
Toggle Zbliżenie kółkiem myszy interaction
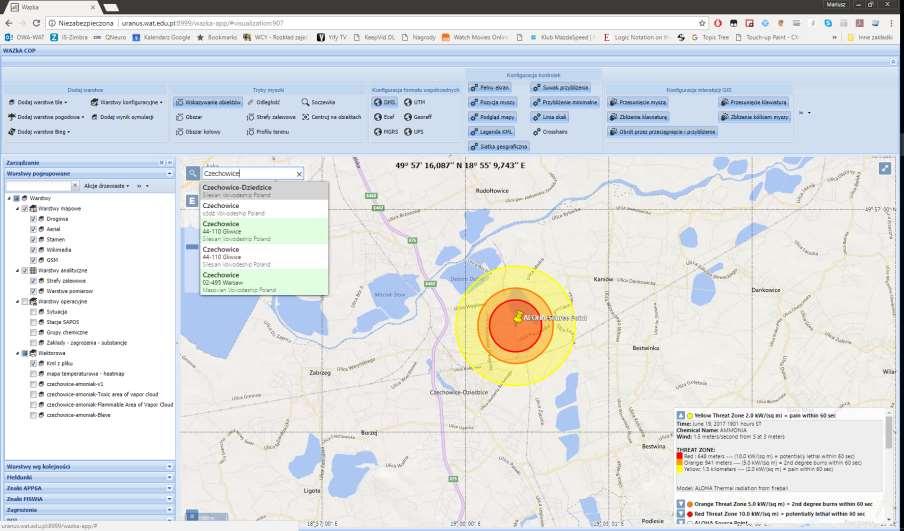[754, 117]
